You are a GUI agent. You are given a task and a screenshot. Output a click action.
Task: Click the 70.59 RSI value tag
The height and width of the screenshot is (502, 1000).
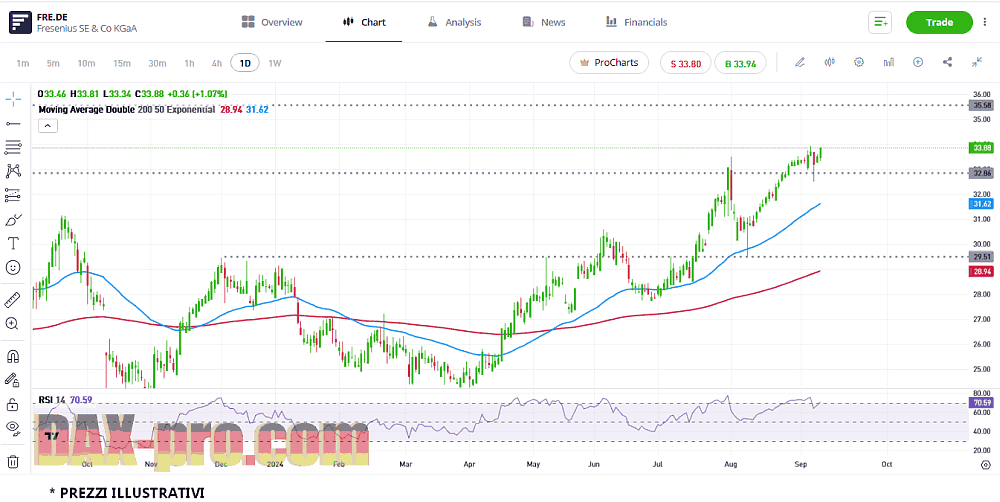tap(980, 403)
